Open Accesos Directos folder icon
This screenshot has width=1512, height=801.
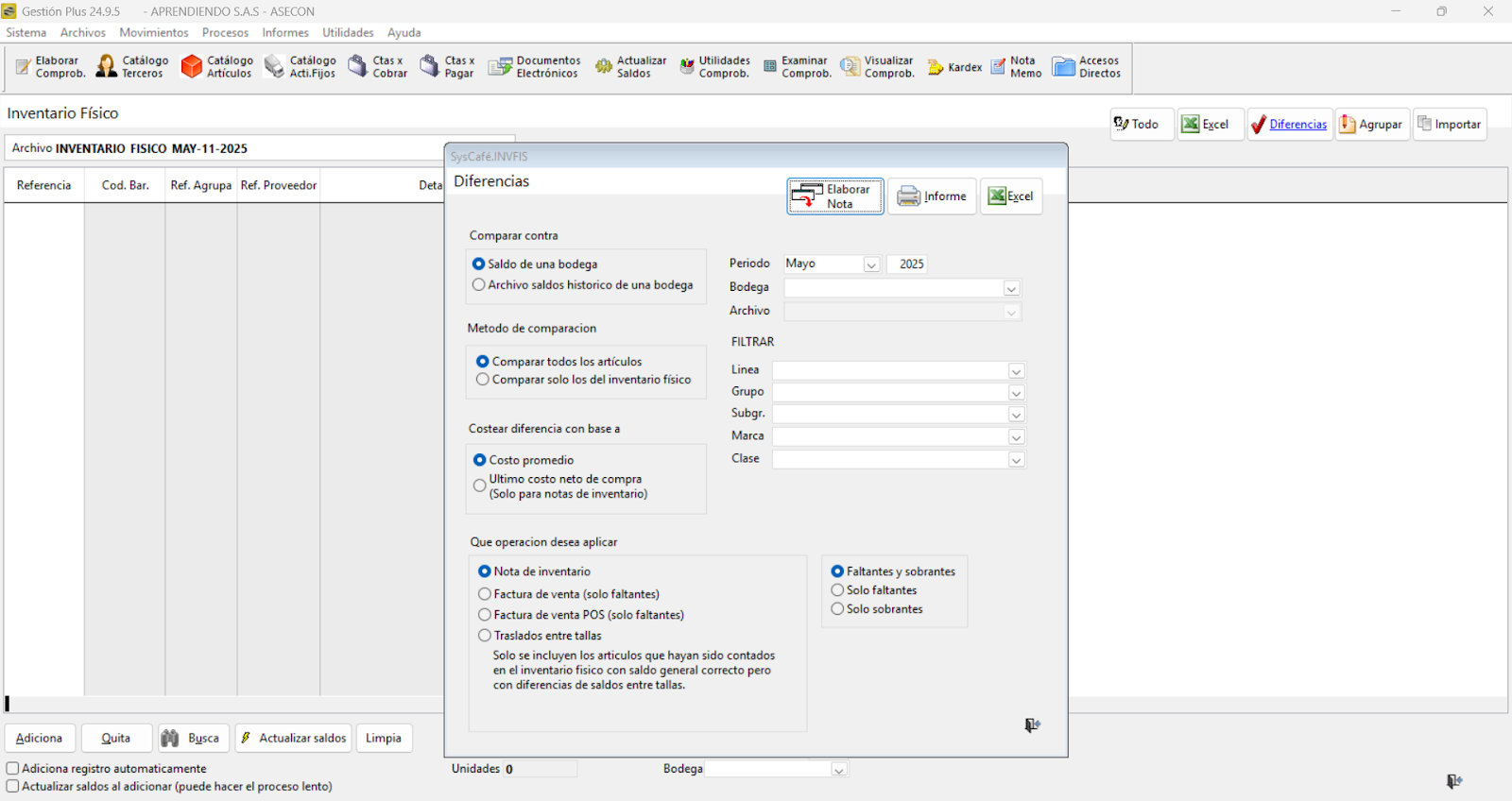[1086, 67]
